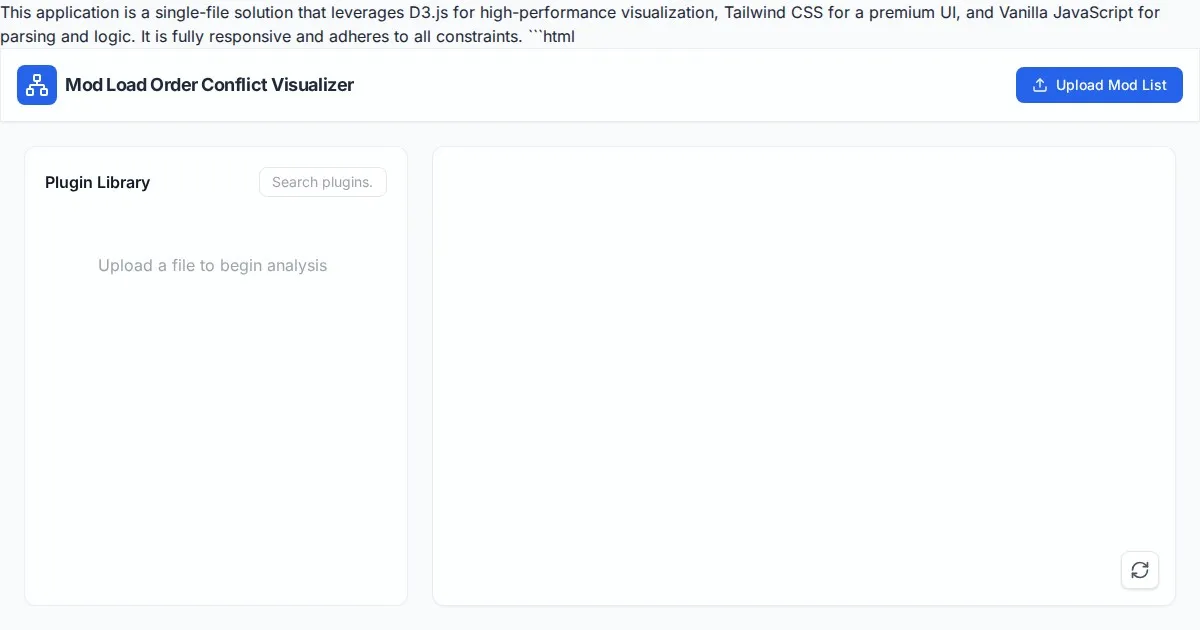1200x630 pixels.
Task: Click the "D3.js" text in the top description
Action: (x=428, y=13)
